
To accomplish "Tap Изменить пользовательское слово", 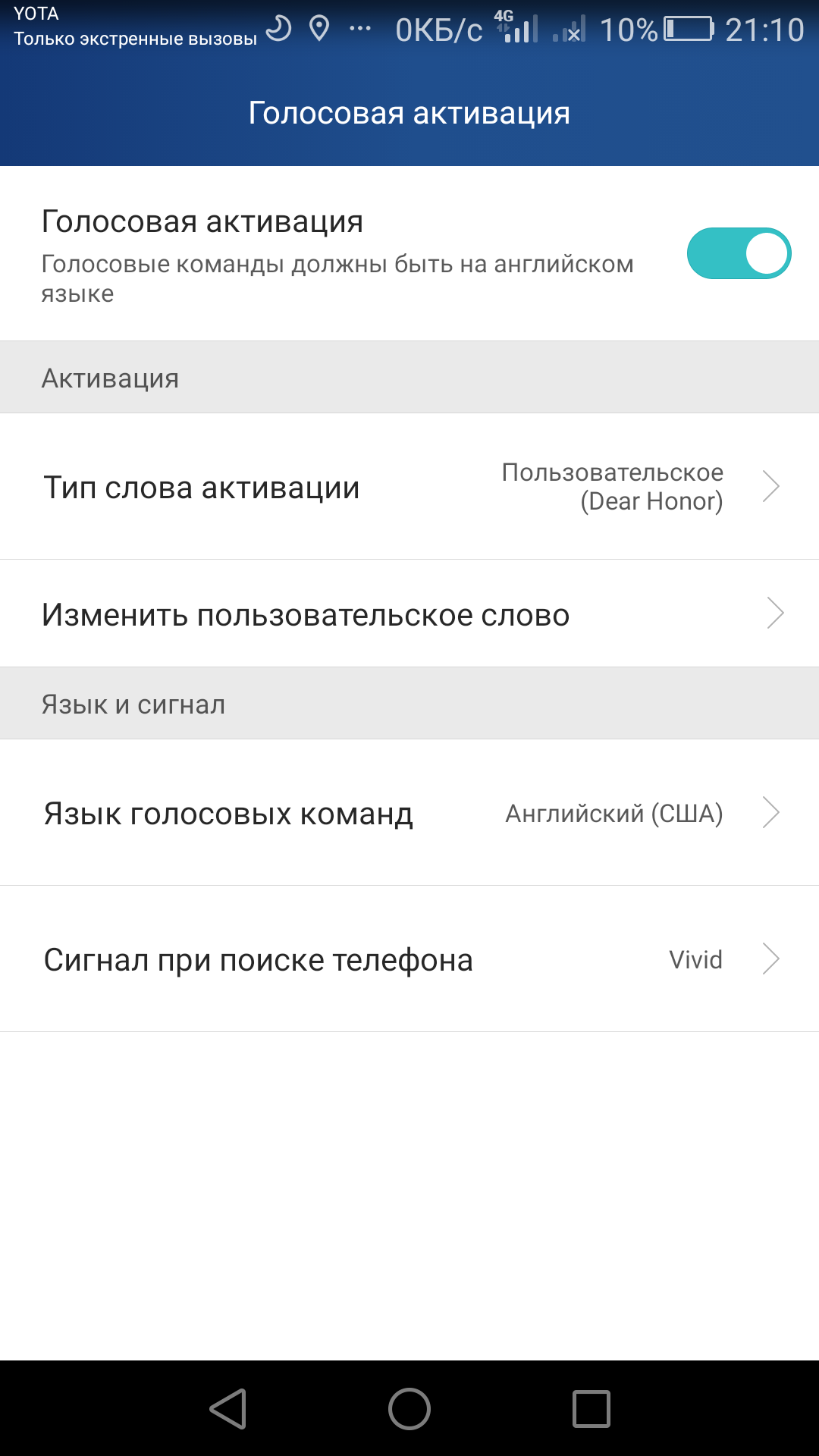I will tap(306, 614).
